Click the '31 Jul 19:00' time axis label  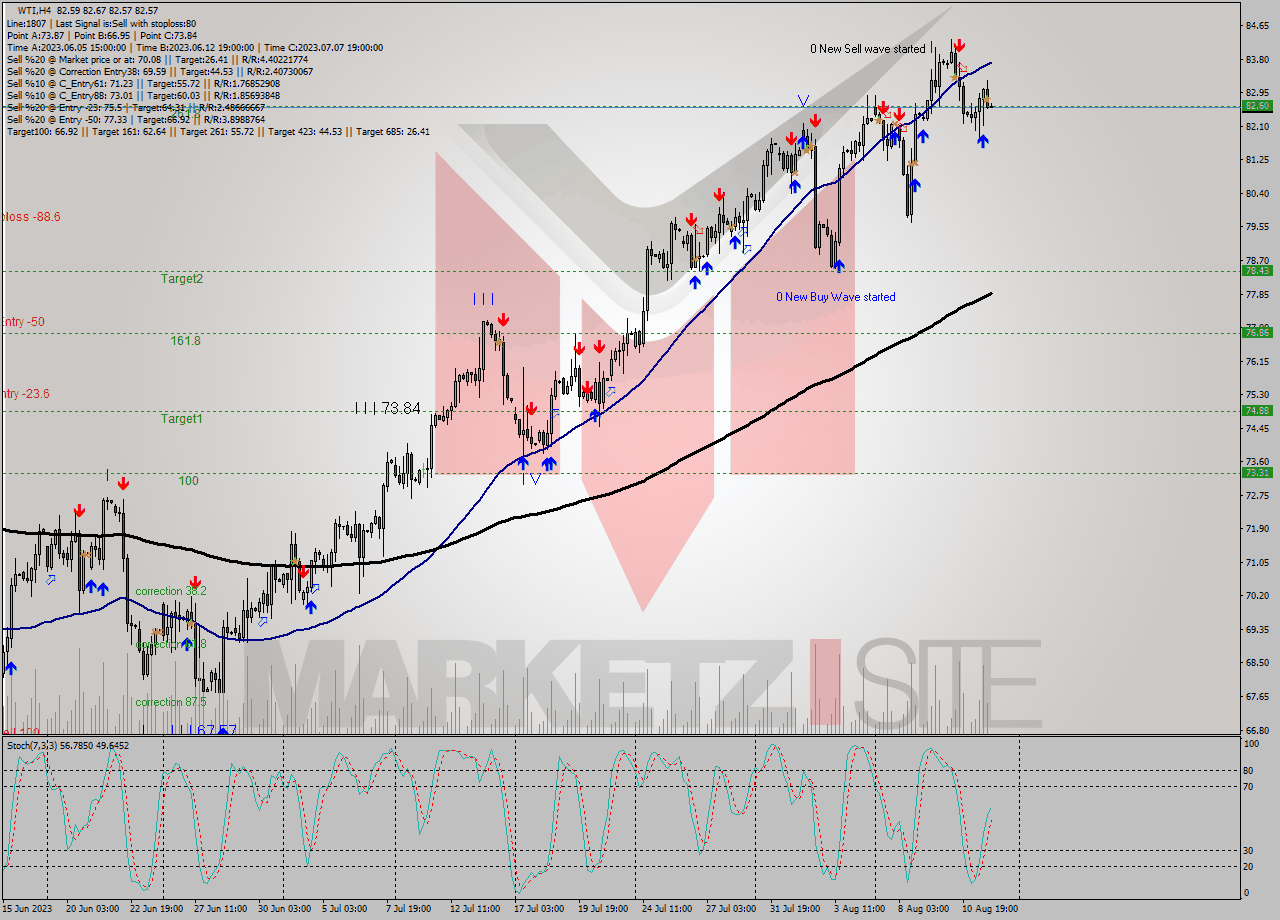pos(795,909)
